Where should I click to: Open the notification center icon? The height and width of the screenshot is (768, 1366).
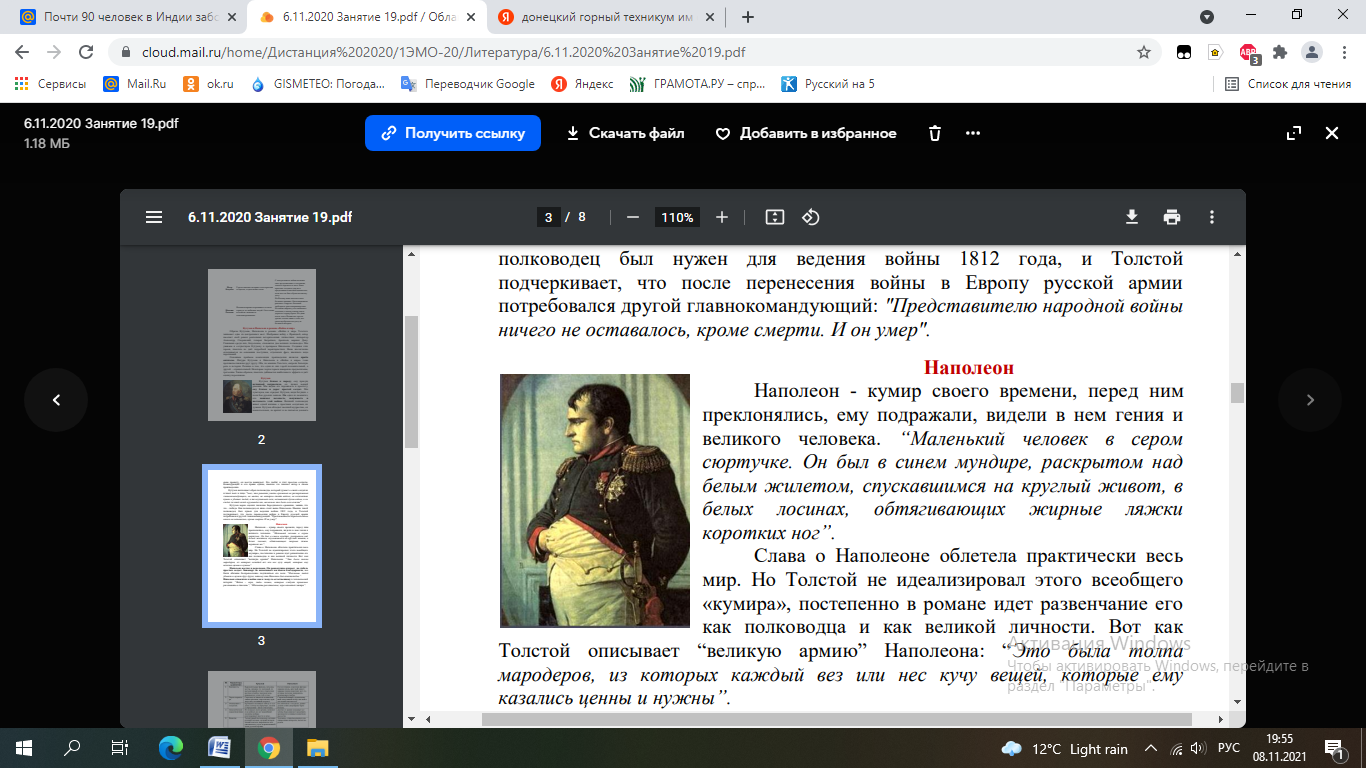(1335, 748)
